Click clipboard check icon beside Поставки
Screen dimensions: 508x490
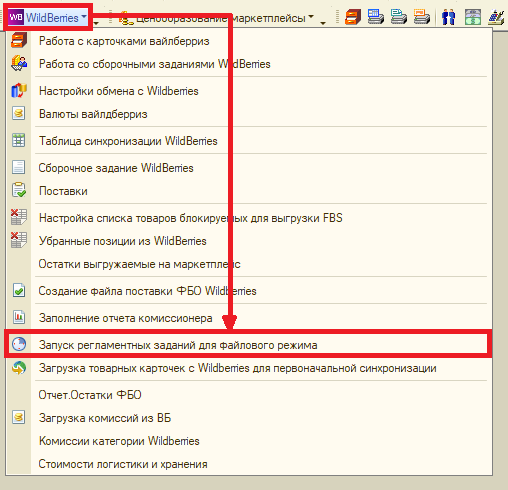19,190
